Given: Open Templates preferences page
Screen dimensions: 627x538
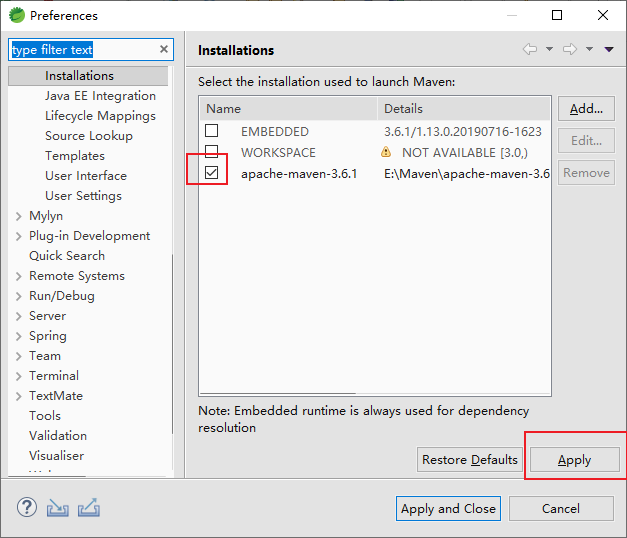Looking at the screenshot, I should (75, 156).
